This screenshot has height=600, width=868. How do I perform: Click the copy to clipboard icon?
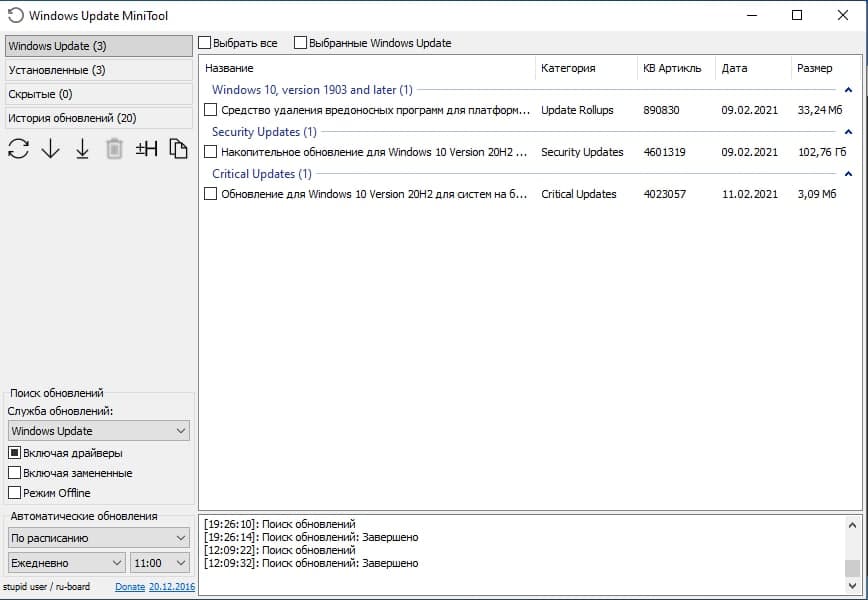[178, 149]
